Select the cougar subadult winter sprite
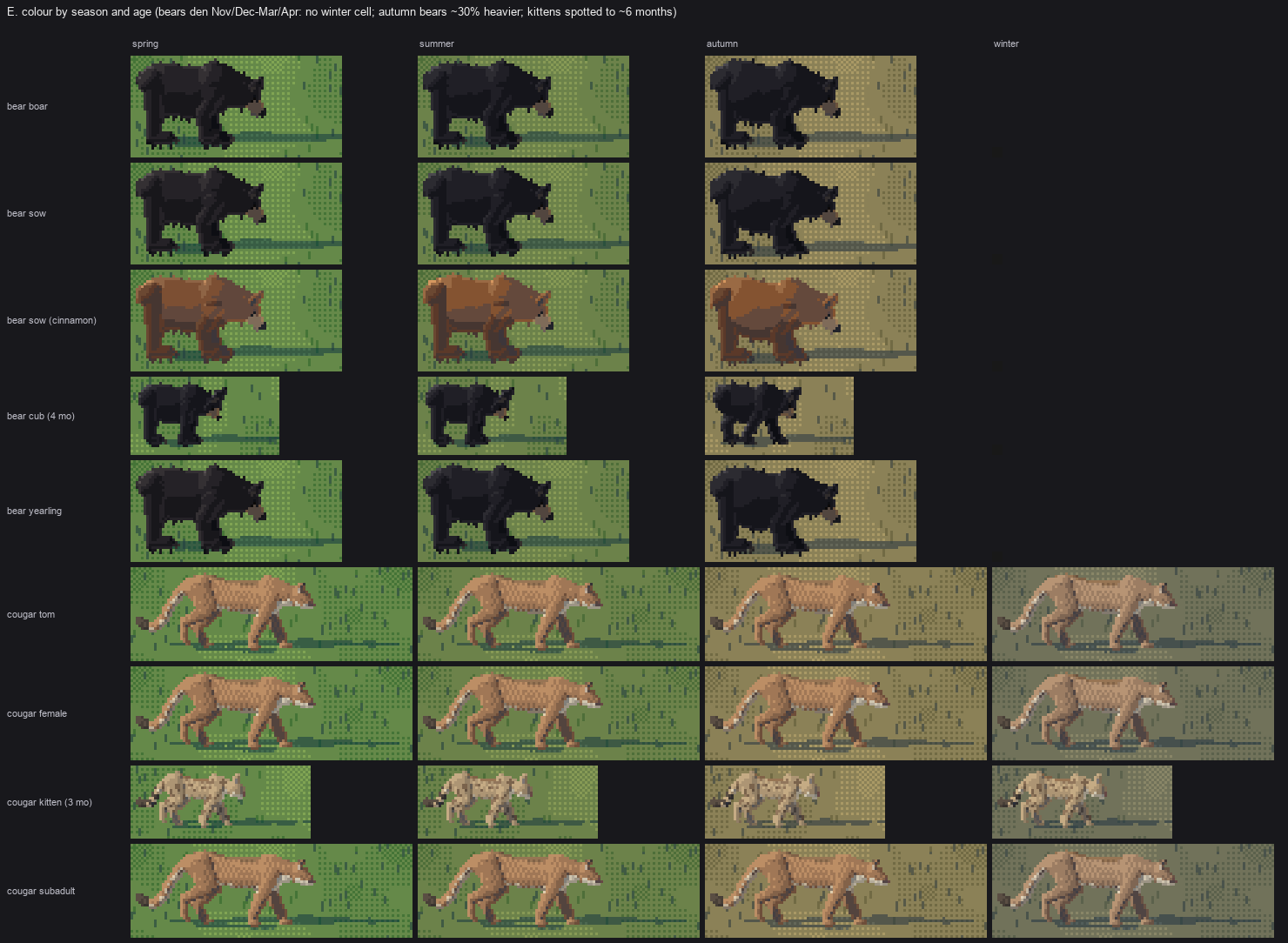This screenshot has height=943, width=1288. 1133,891
